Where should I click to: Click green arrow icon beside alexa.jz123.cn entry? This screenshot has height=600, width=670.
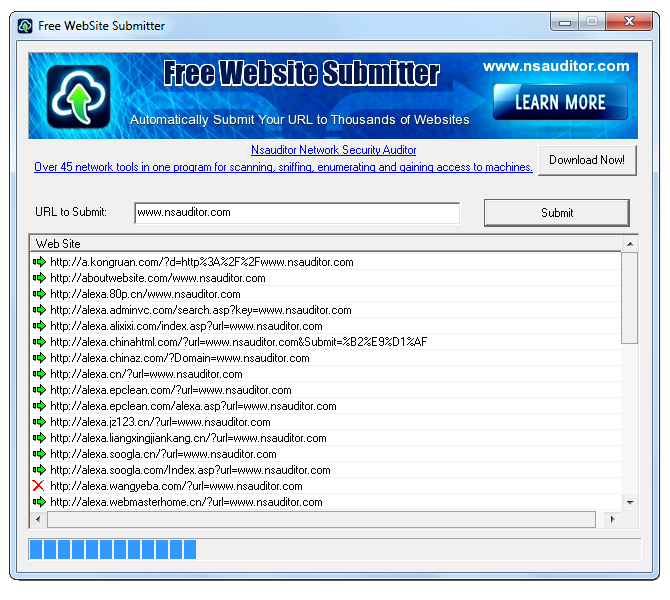[x=39, y=422]
